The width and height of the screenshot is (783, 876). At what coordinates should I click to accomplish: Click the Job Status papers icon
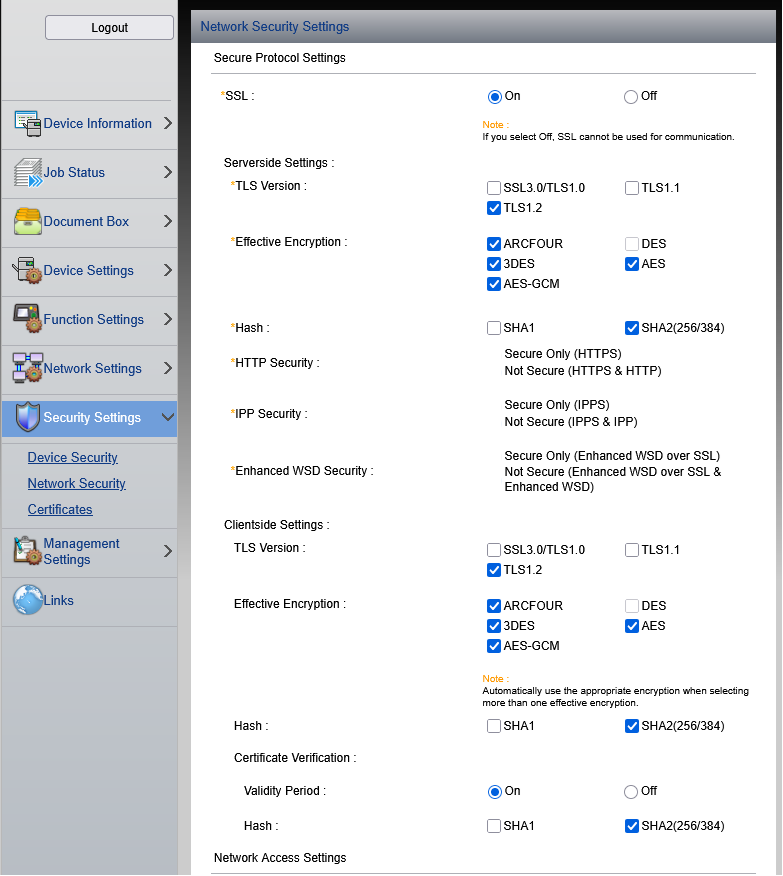(27, 173)
